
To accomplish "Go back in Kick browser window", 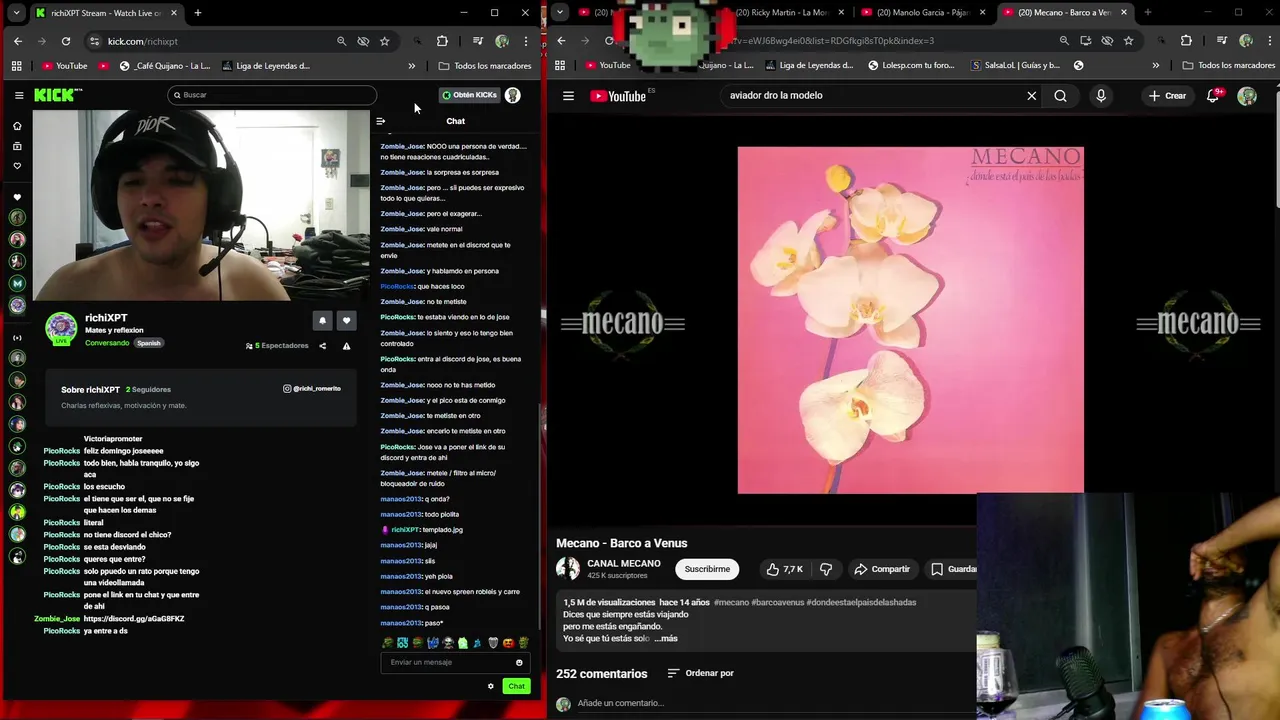I will click(x=18, y=41).
